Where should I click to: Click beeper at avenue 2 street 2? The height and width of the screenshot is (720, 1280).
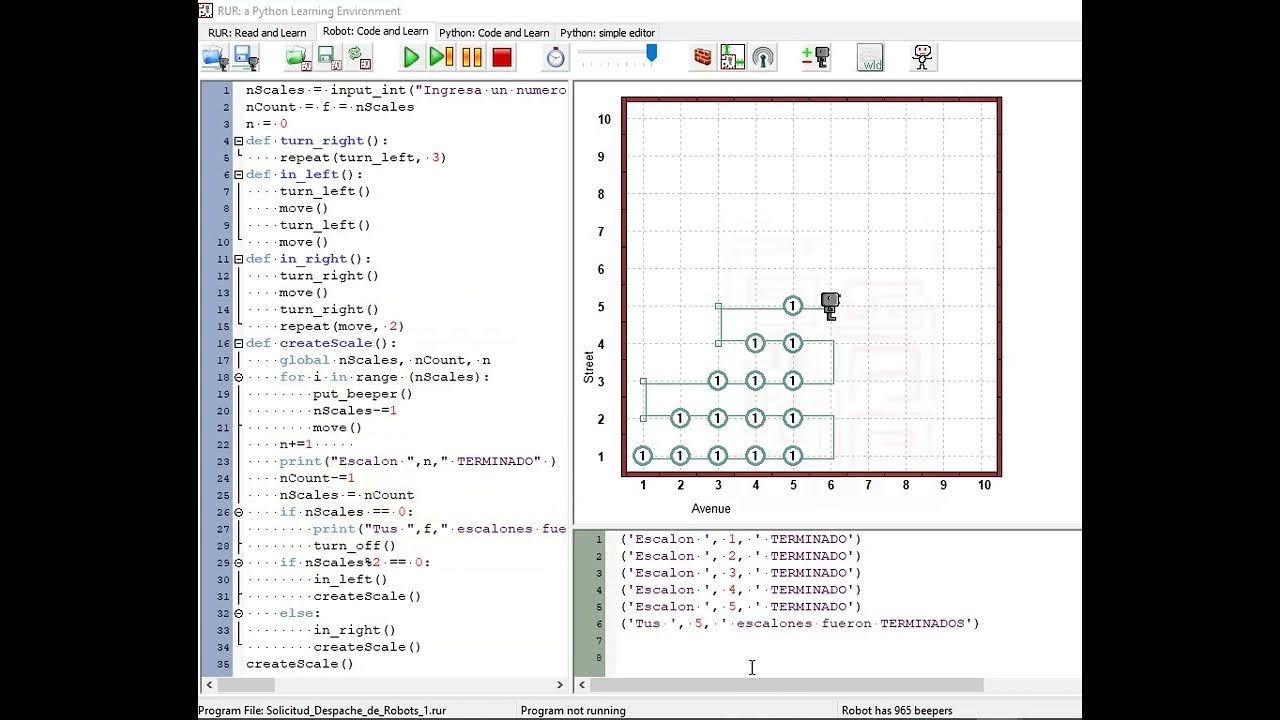pyautogui.click(x=680, y=418)
